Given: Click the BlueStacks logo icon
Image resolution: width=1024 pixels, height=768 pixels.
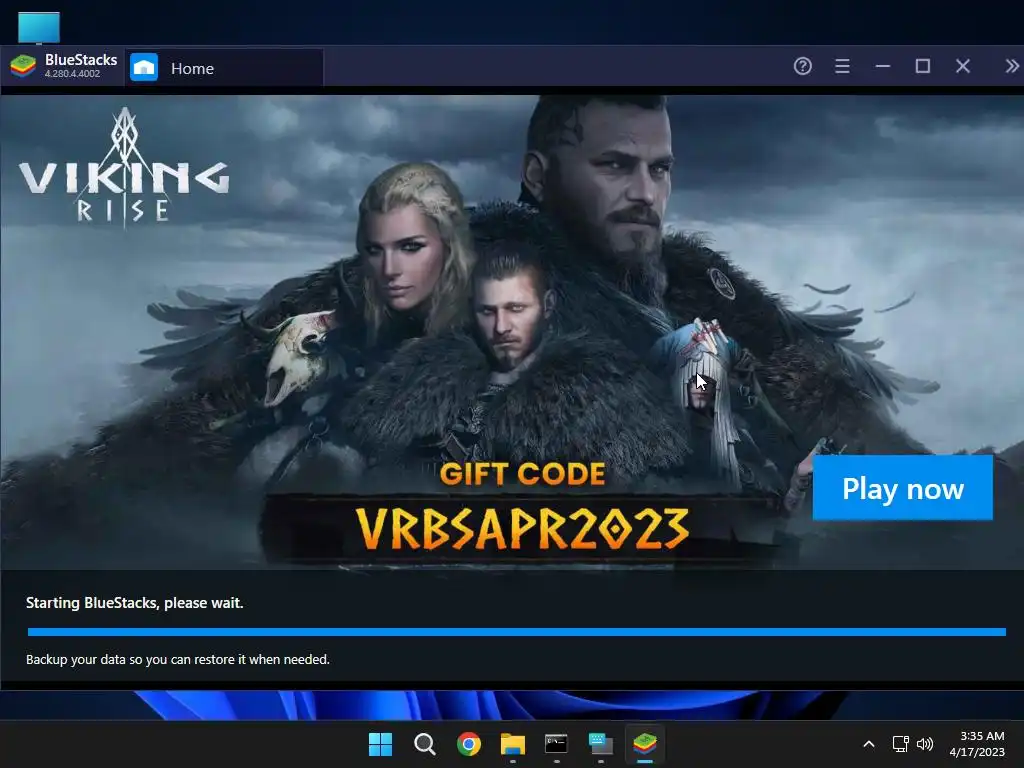Looking at the screenshot, I should tap(24, 67).
